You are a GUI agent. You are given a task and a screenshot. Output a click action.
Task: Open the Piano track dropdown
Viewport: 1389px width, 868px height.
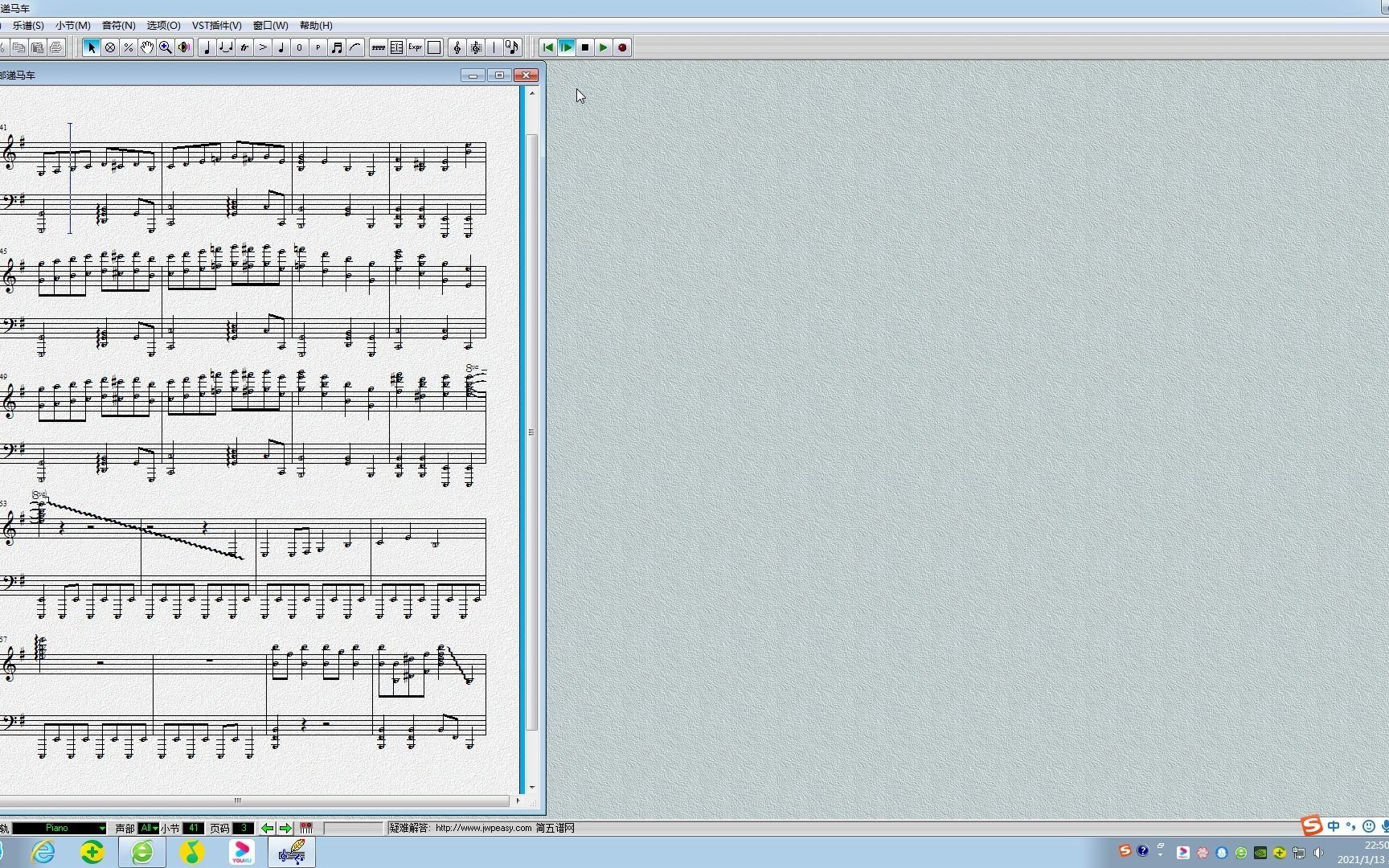point(59,828)
